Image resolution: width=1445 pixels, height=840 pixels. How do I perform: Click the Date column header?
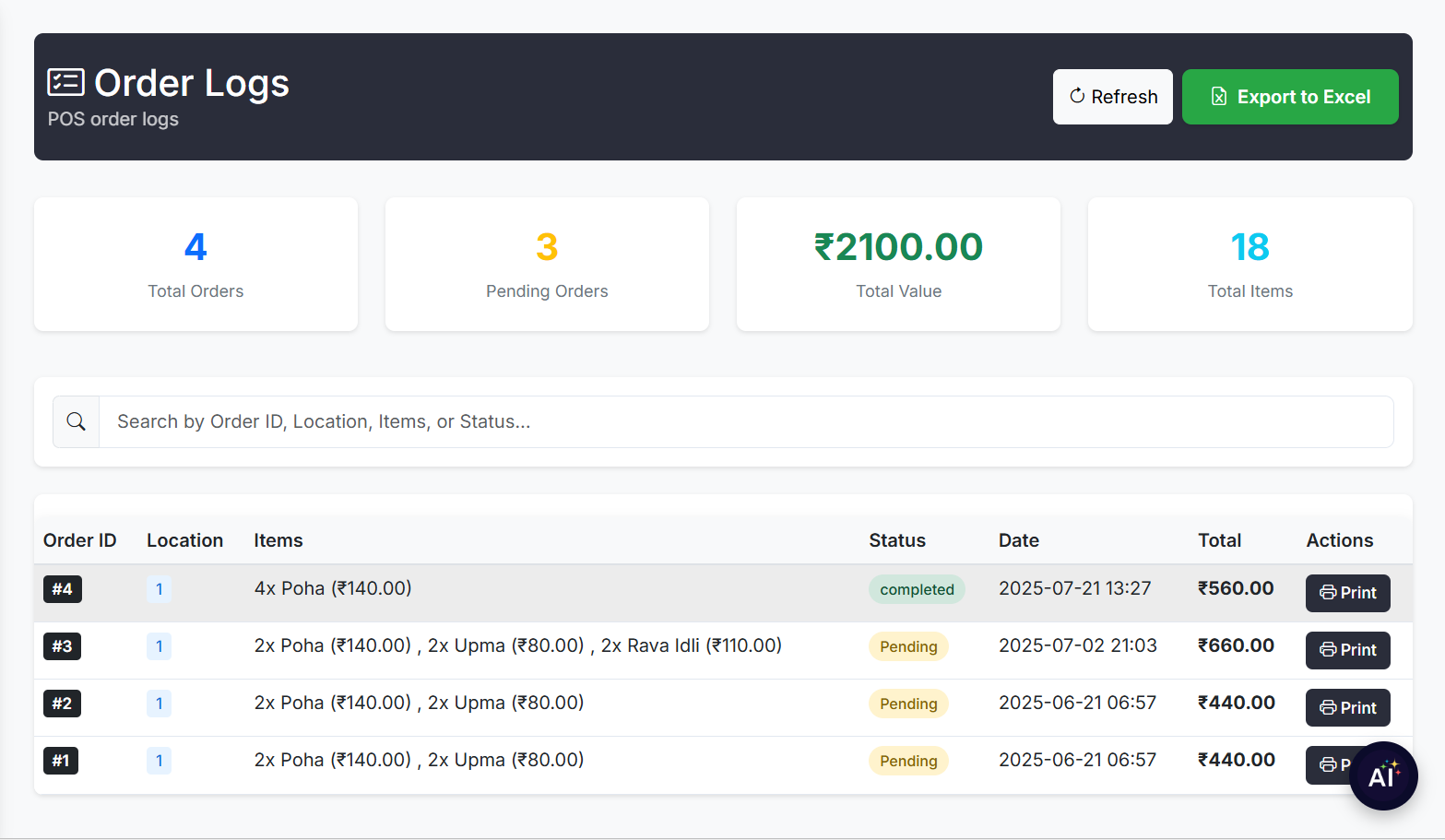[x=1018, y=540]
